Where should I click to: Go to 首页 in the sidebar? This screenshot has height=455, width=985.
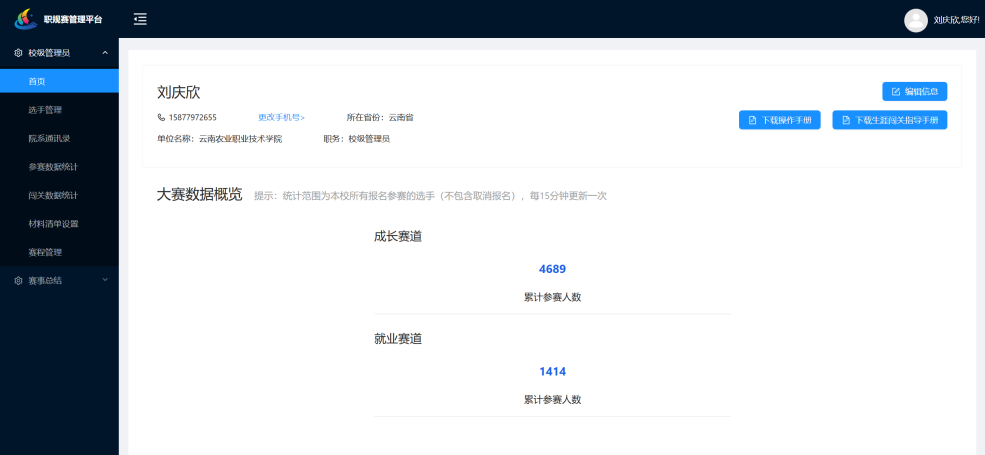coord(37,81)
